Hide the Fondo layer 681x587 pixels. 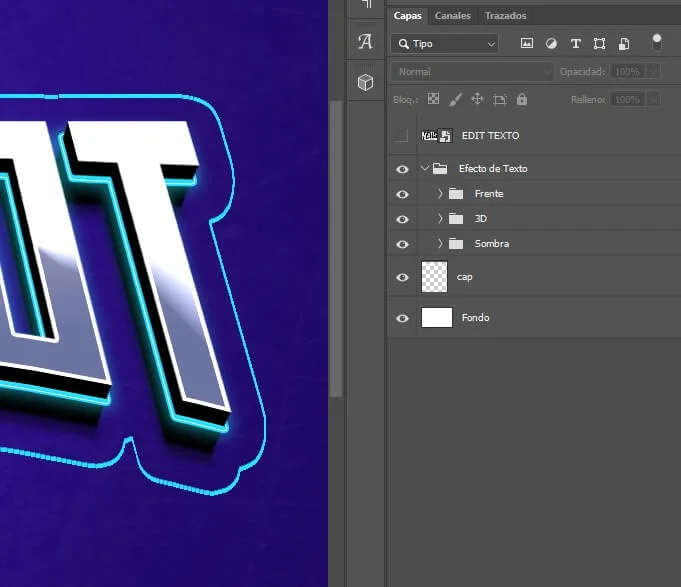(402, 318)
